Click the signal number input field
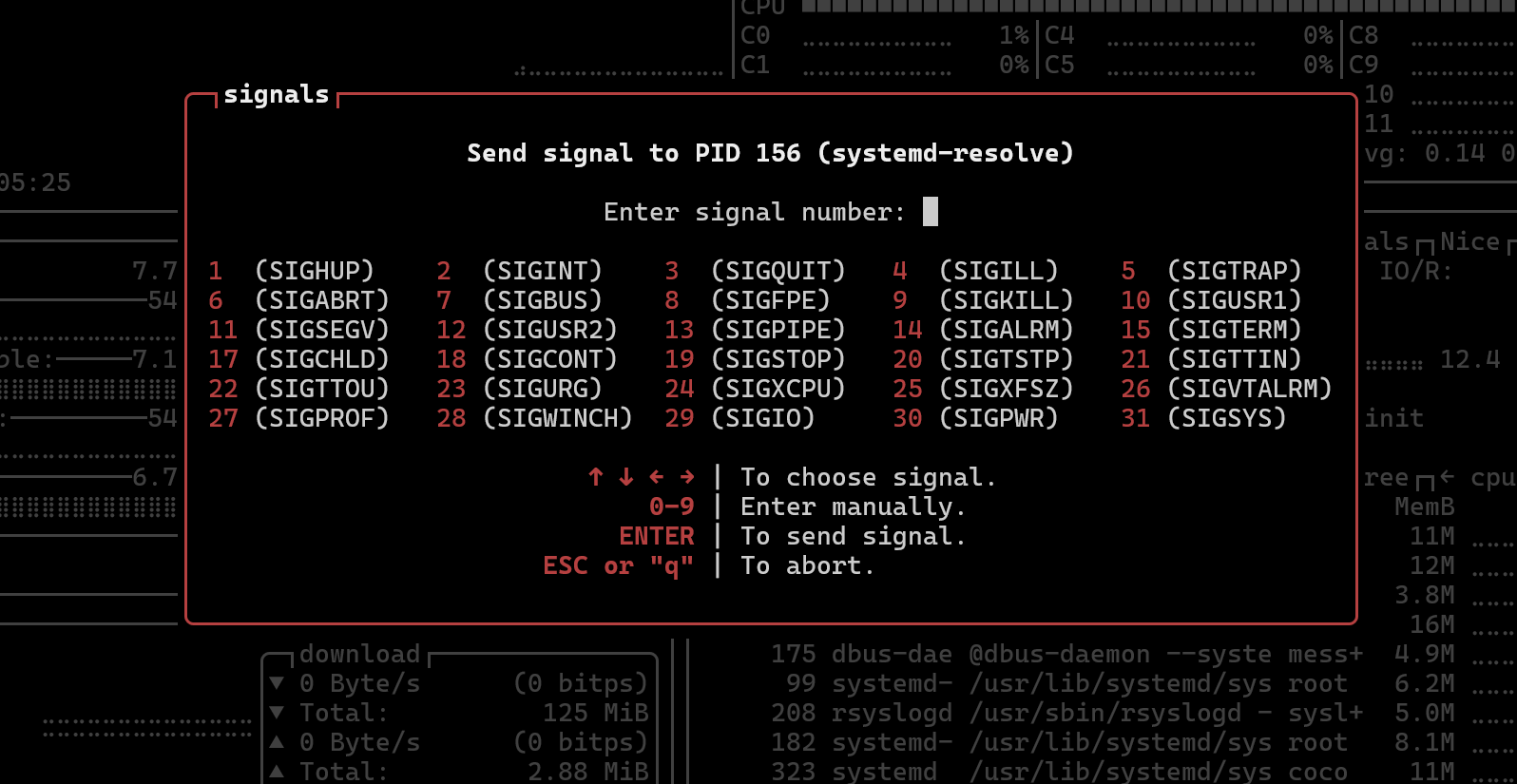This screenshot has height=784, width=1517. click(x=931, y=212)
